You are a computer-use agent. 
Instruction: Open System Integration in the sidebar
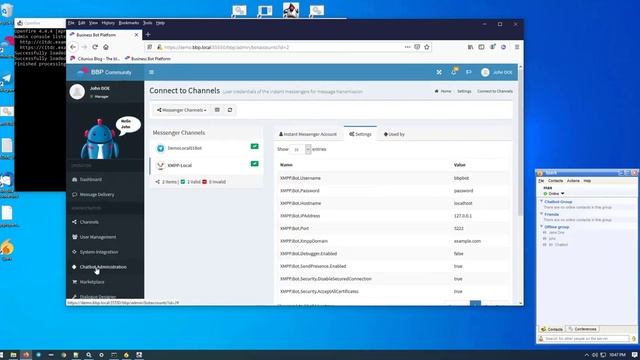[99, 252]
